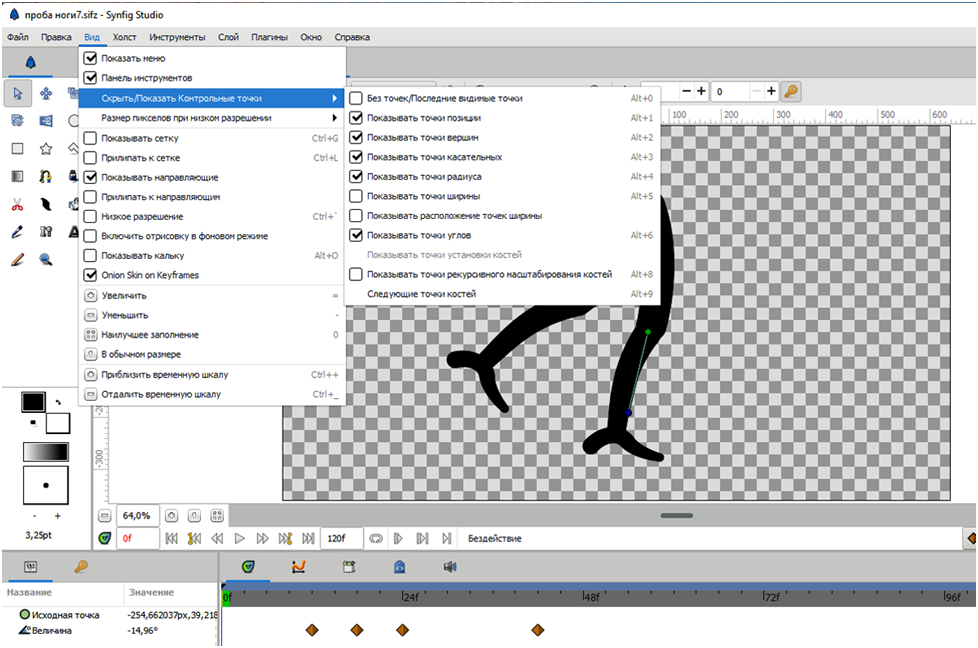The image size is (978, 648).
Task: Enable 'Показывать сетку' checkbox
Action: point(90,138)
